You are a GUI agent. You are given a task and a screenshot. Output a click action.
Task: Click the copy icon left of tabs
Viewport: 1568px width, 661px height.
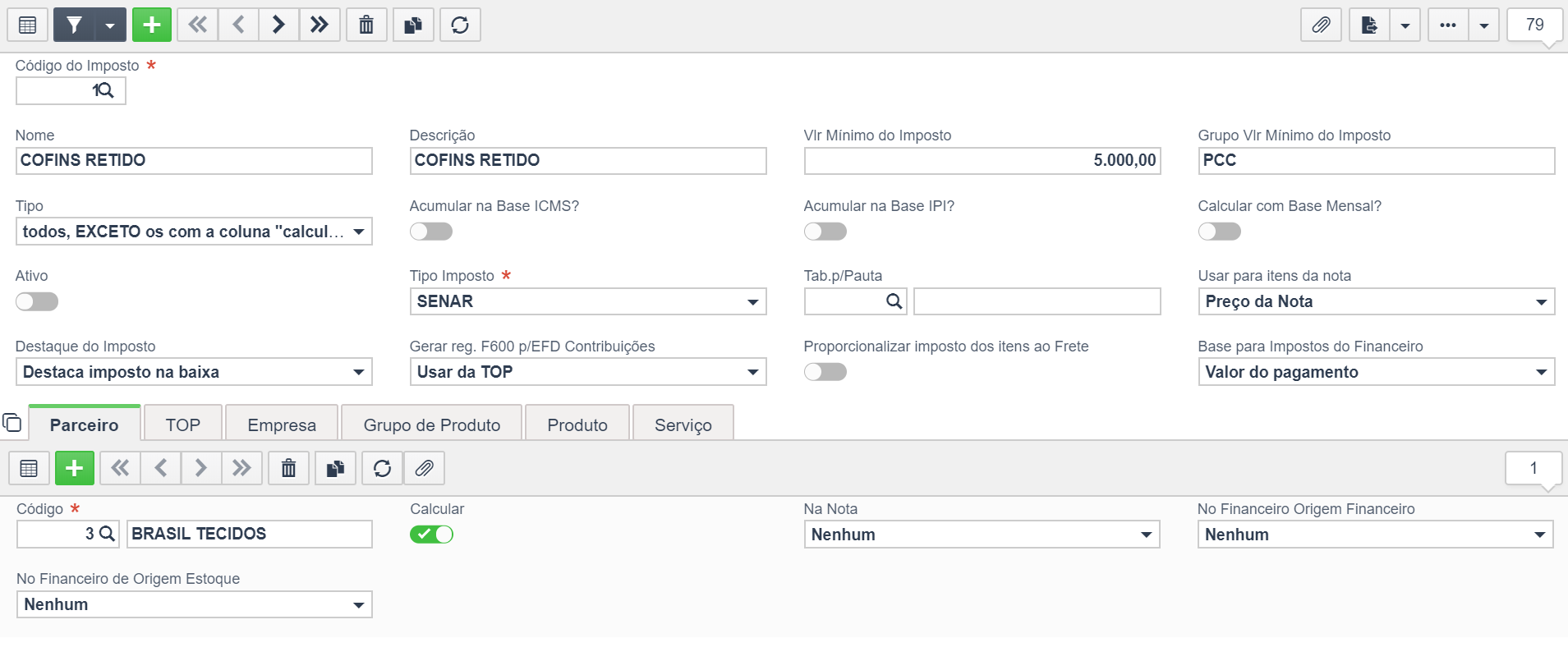[x=11, y=423]
